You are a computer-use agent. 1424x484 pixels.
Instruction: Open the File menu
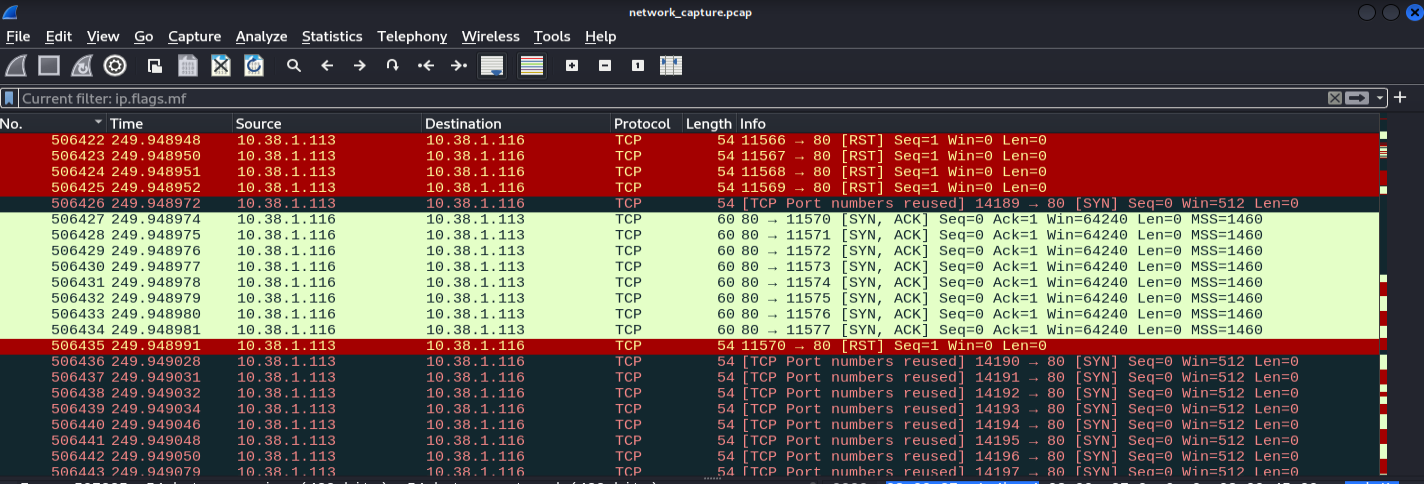[x=18, y=36]
